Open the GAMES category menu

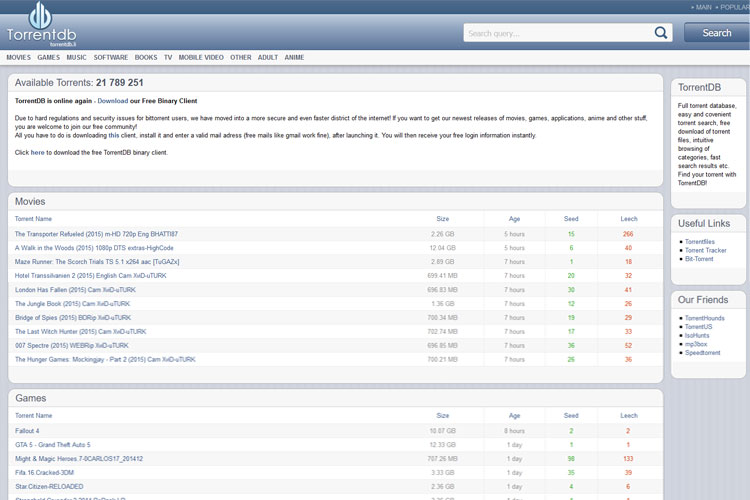point(49,57)
